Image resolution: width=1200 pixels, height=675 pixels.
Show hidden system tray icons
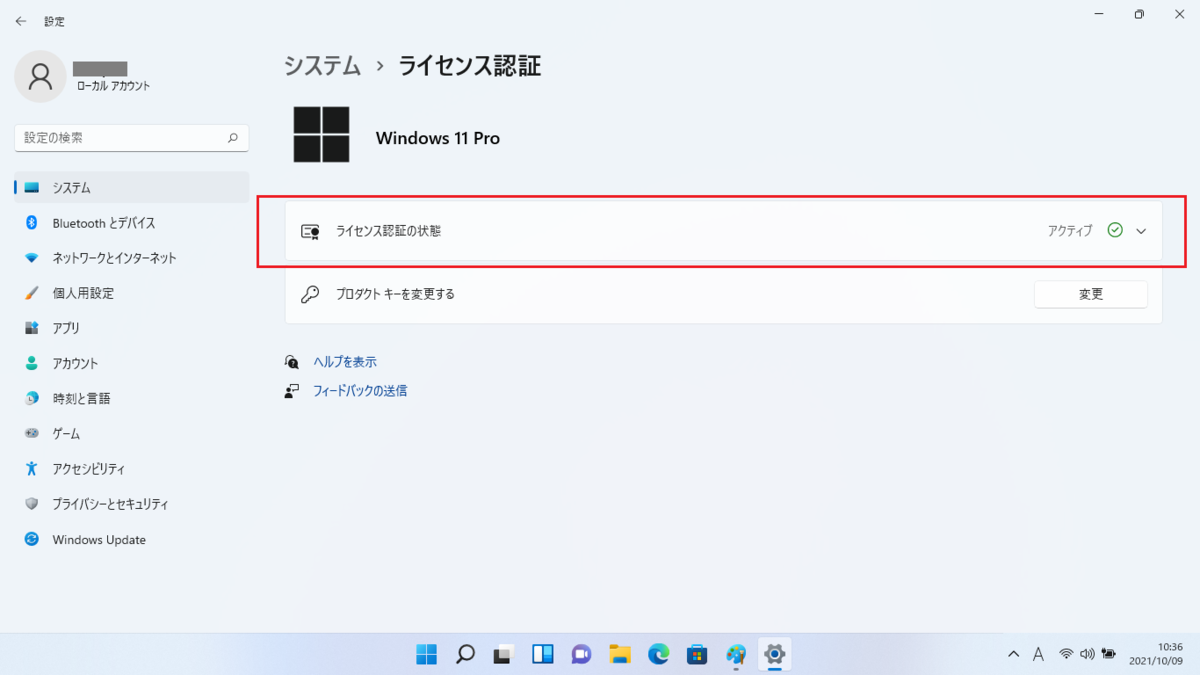(1013, 654)
